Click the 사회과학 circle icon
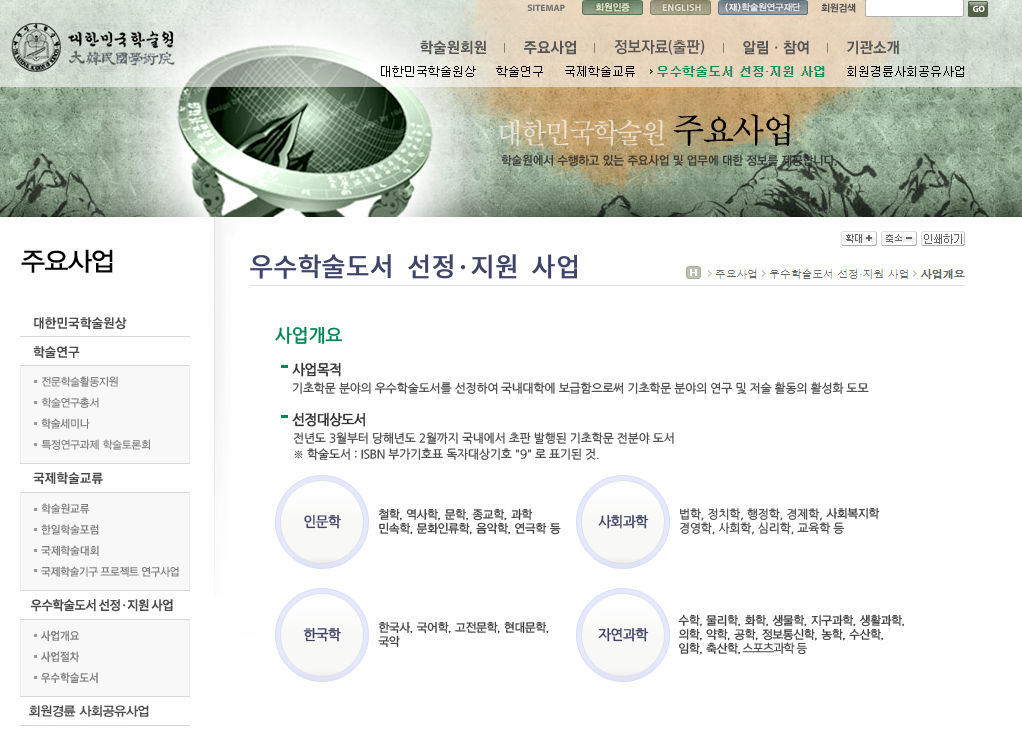1022x733 pixels. [x=622, y=522]
